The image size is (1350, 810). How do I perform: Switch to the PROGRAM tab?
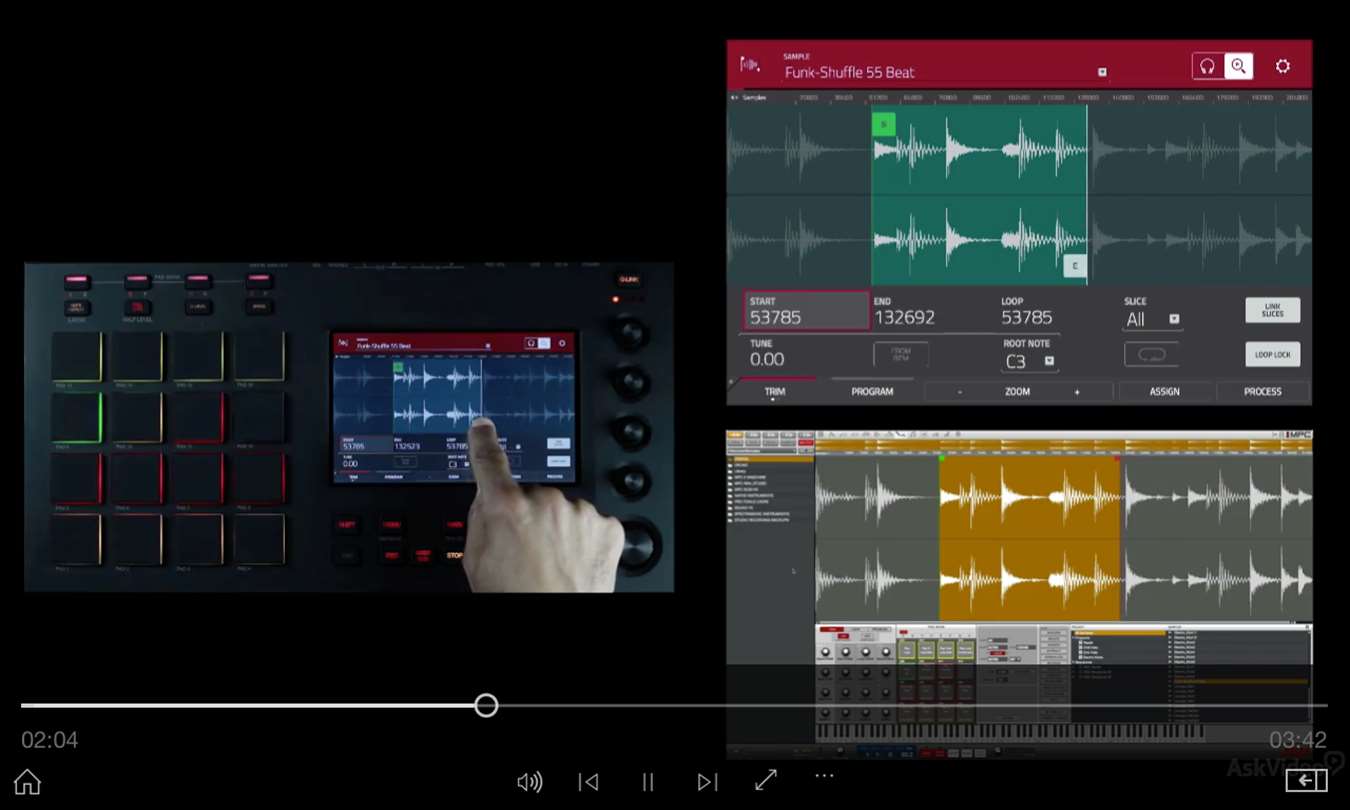[x=872, y=392]
